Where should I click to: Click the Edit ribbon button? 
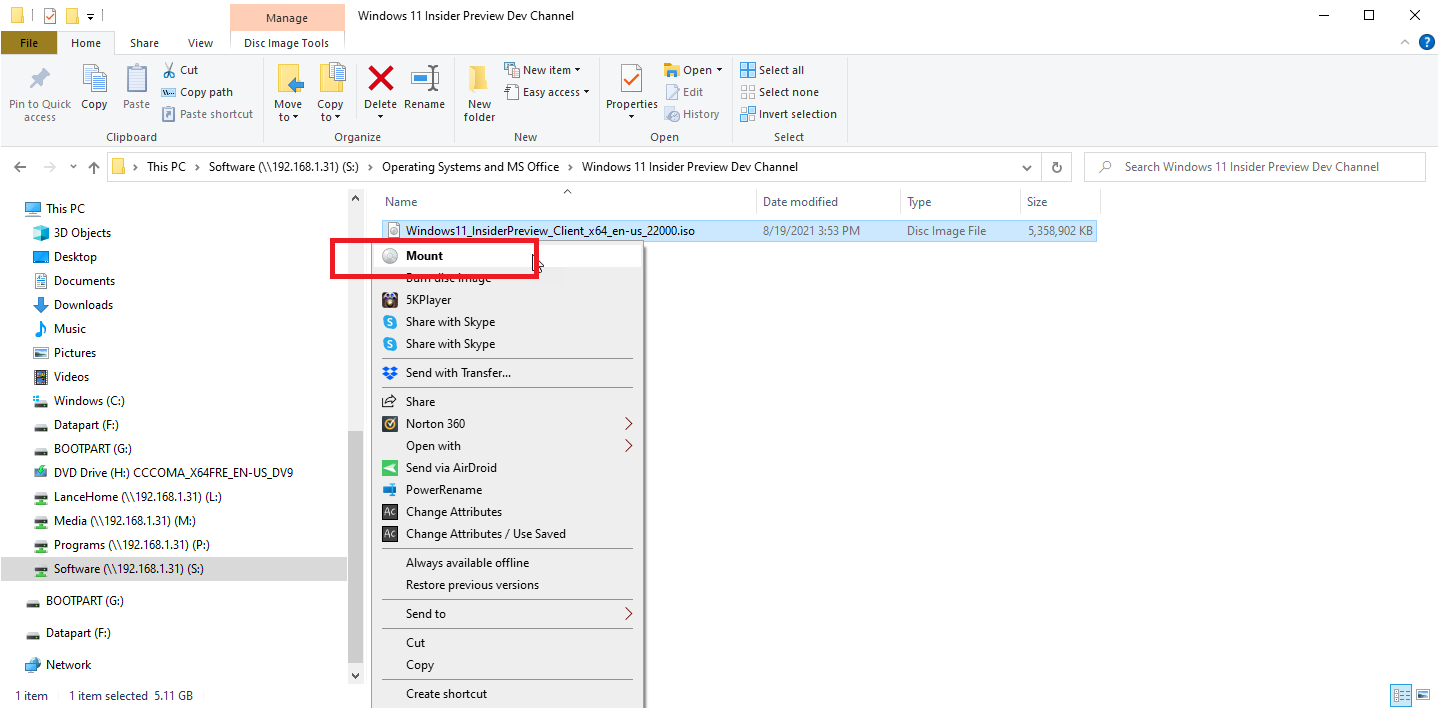tap(685, 92)
